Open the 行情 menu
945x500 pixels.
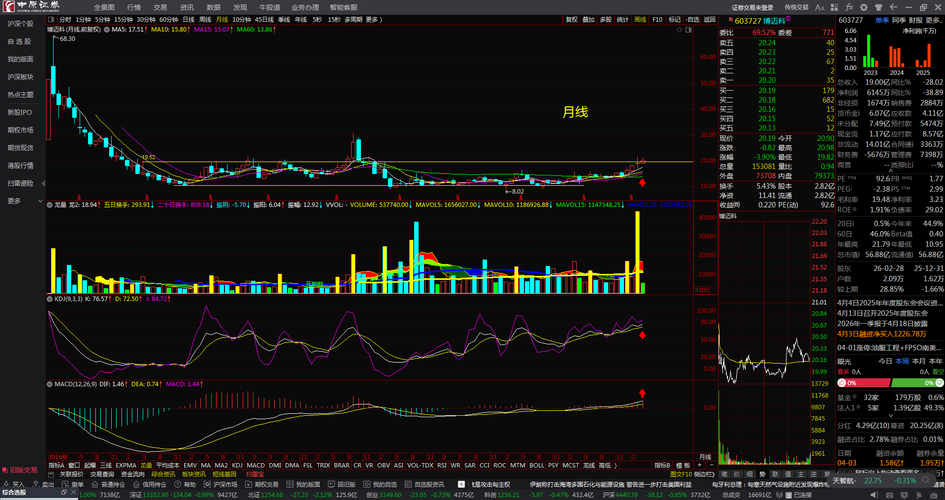pos(134,7)
